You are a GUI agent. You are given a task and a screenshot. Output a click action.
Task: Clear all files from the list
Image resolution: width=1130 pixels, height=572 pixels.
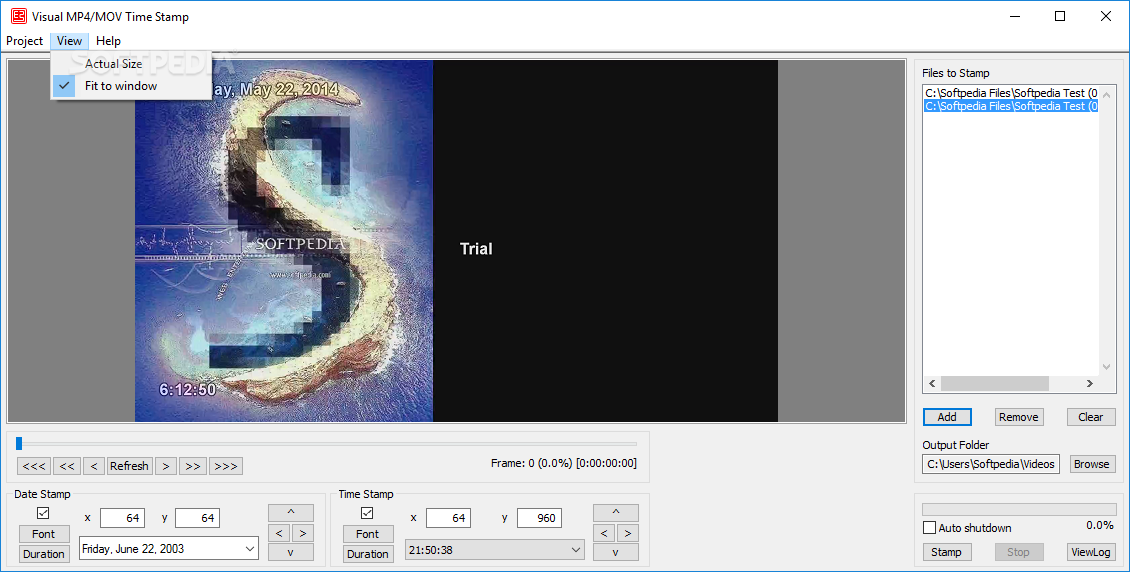(x=1090, y=417)
